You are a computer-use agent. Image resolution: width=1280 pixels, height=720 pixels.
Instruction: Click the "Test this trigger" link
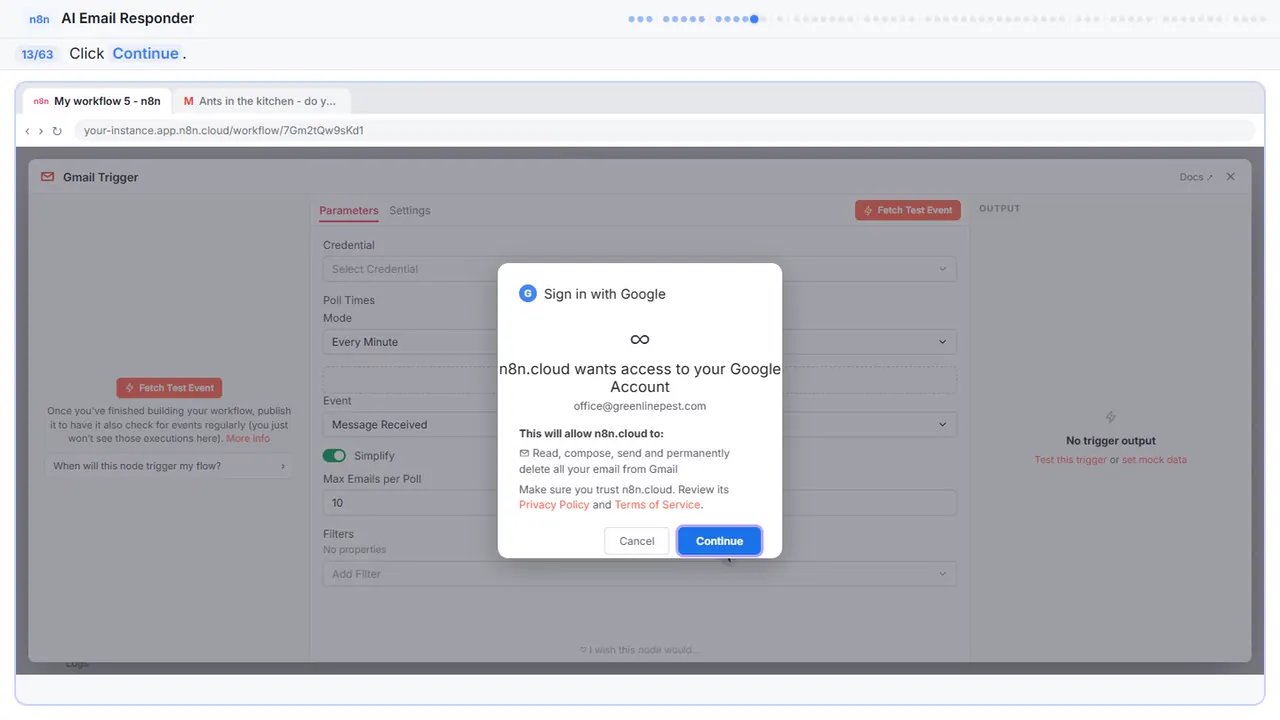(1071, 460)
